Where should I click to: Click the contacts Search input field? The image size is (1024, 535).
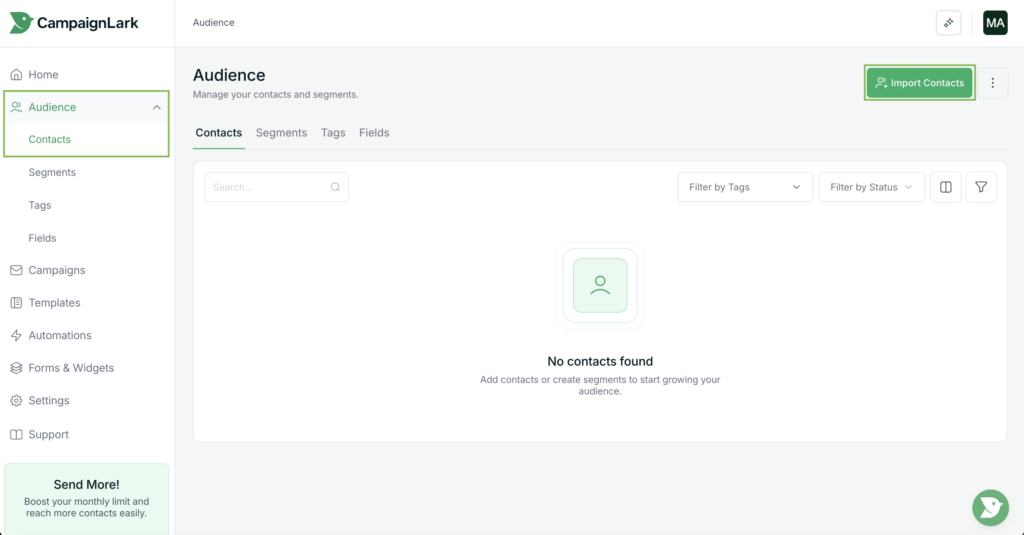point(268,187)
